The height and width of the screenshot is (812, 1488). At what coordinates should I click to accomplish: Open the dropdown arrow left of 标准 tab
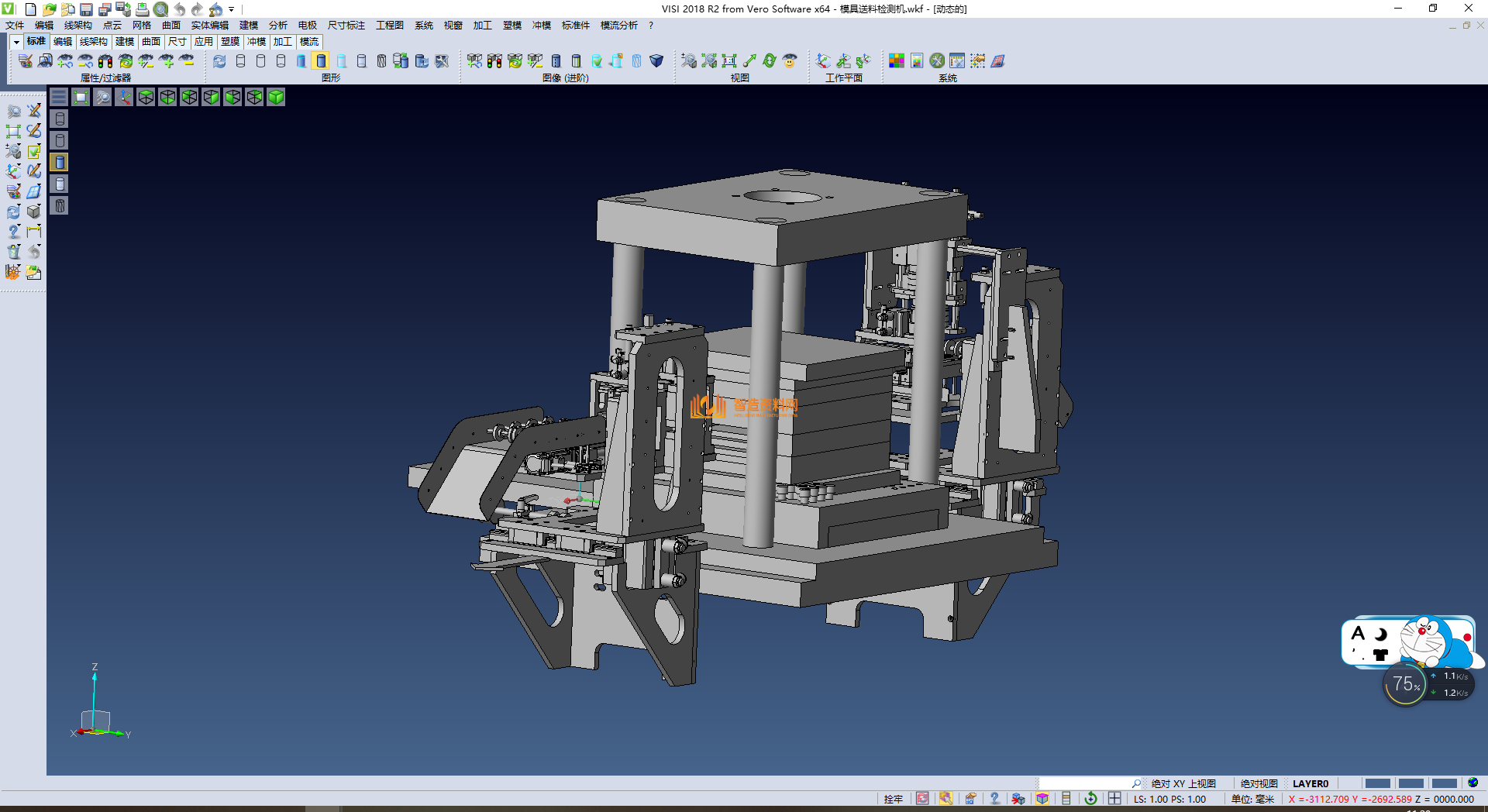(16, 42)
